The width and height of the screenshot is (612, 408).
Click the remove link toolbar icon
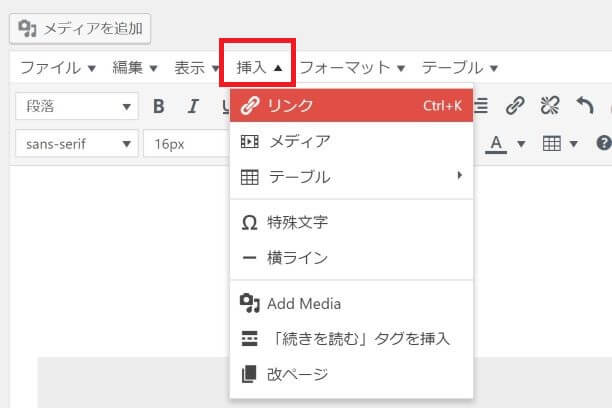click(x=550, y=105)
